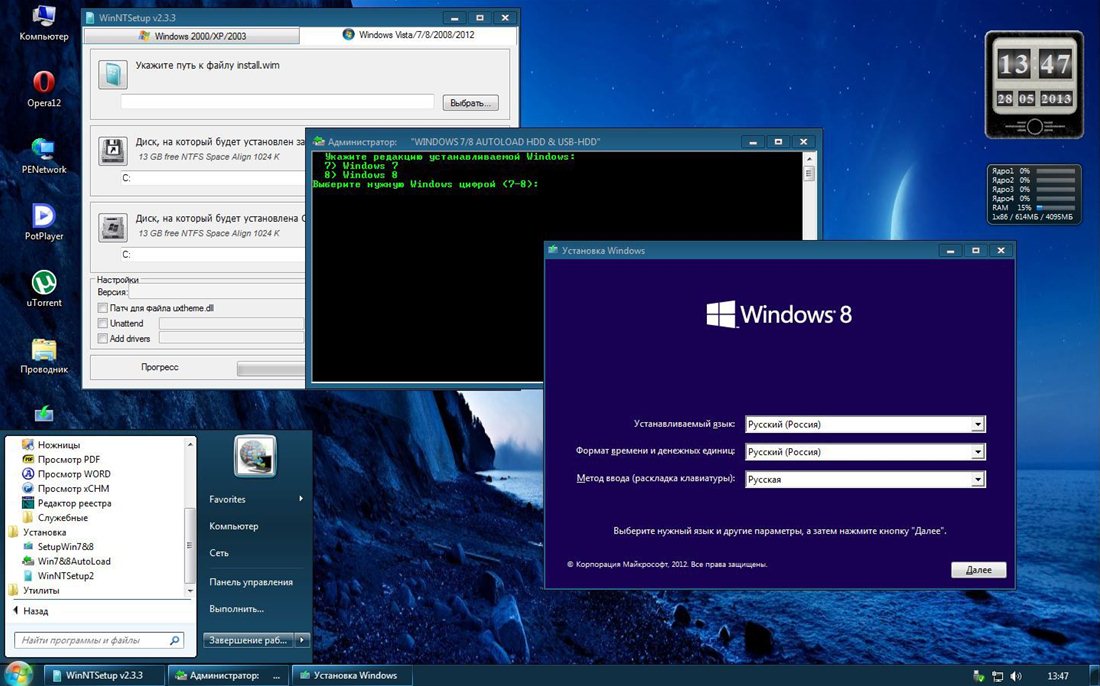
Task: Click the taskbar clock showing 13:47
Action: [1057, 676]
